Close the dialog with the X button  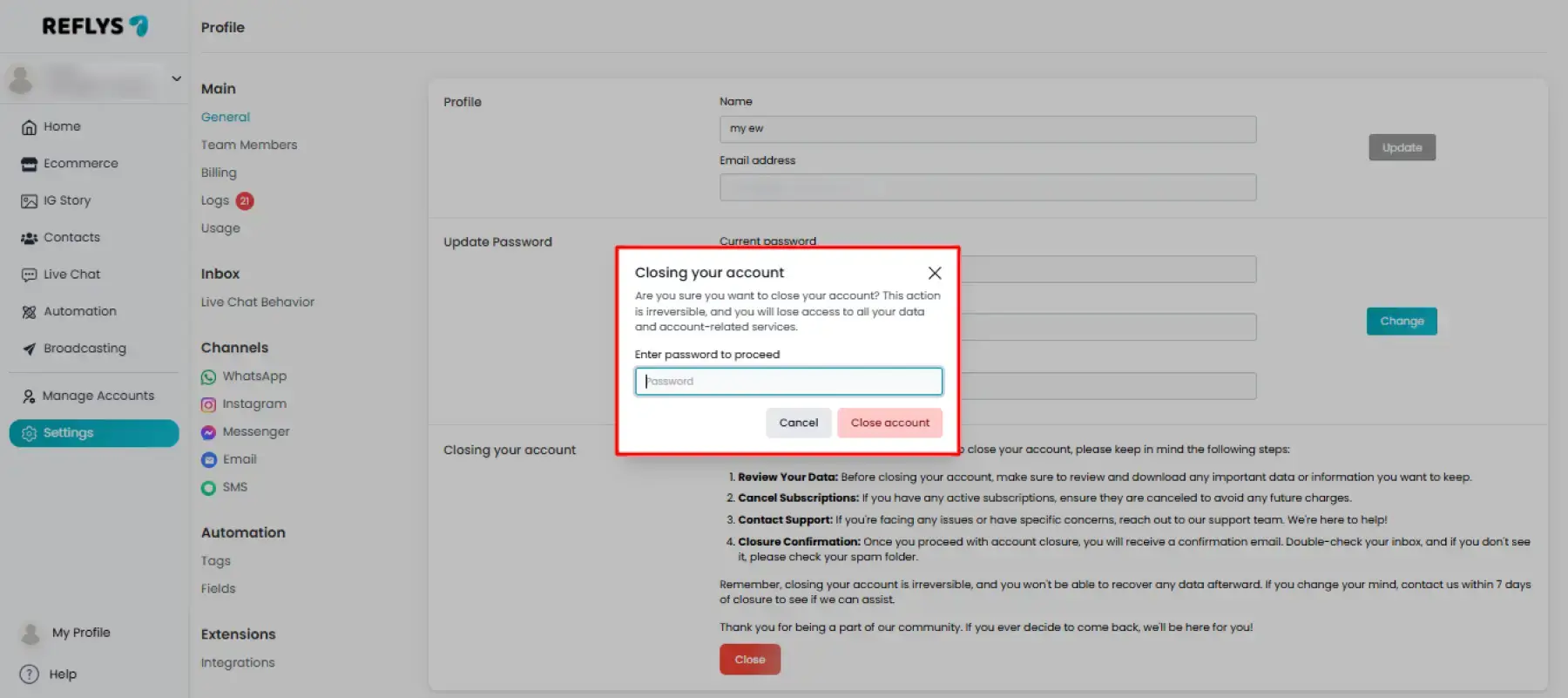tap(935, 273)
